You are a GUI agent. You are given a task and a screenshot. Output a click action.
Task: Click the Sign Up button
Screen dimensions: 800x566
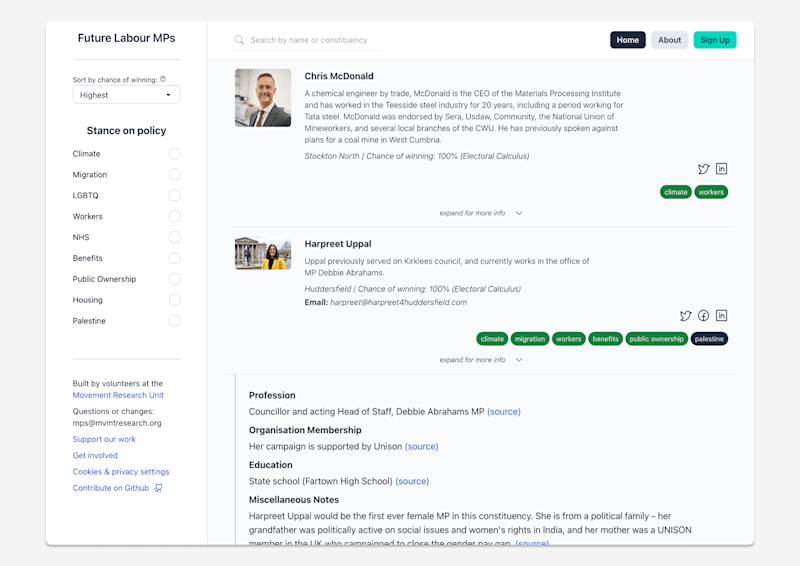715,40
